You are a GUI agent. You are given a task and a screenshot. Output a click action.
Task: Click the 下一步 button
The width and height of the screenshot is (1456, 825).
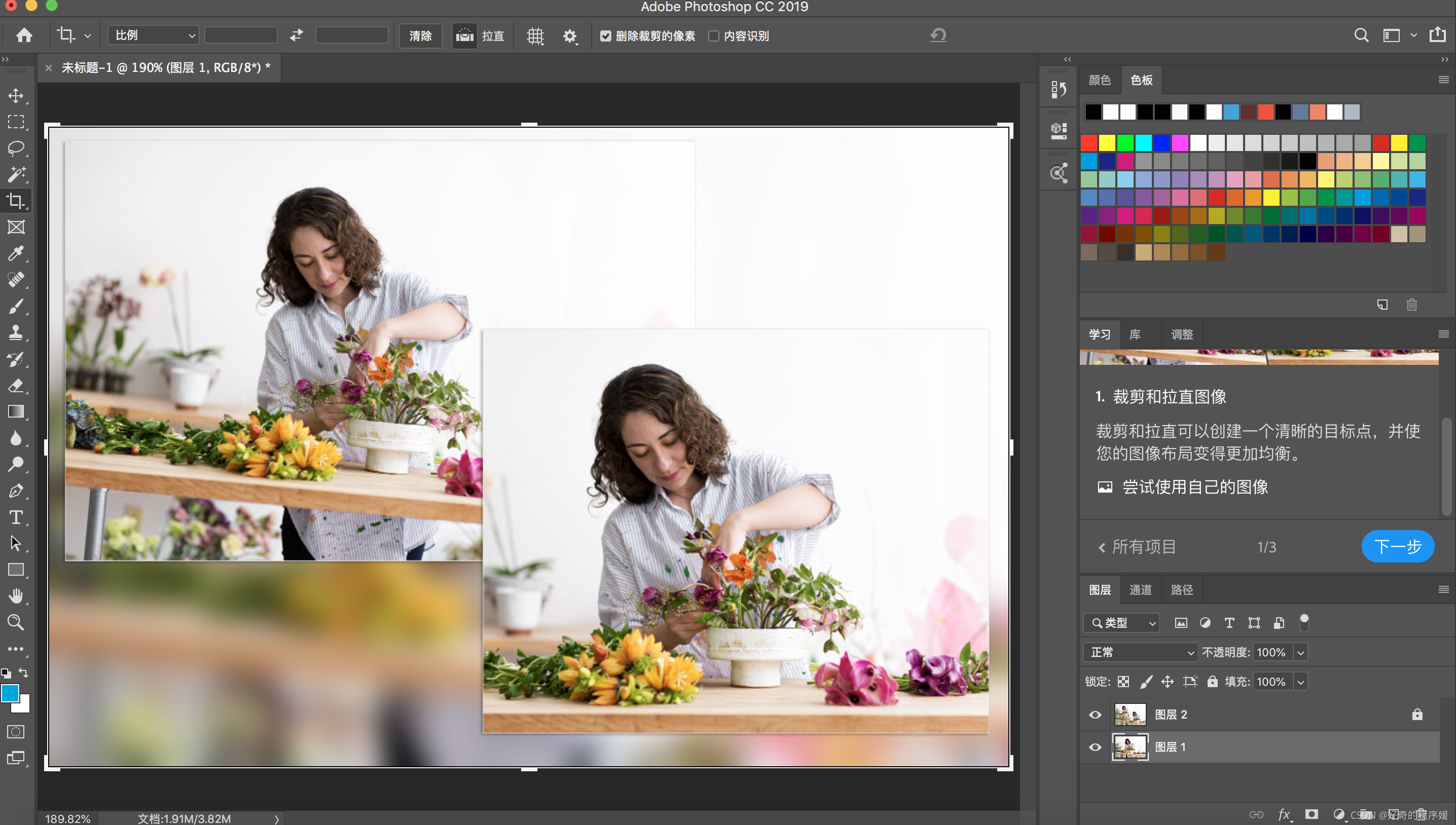pos(1397,546)
